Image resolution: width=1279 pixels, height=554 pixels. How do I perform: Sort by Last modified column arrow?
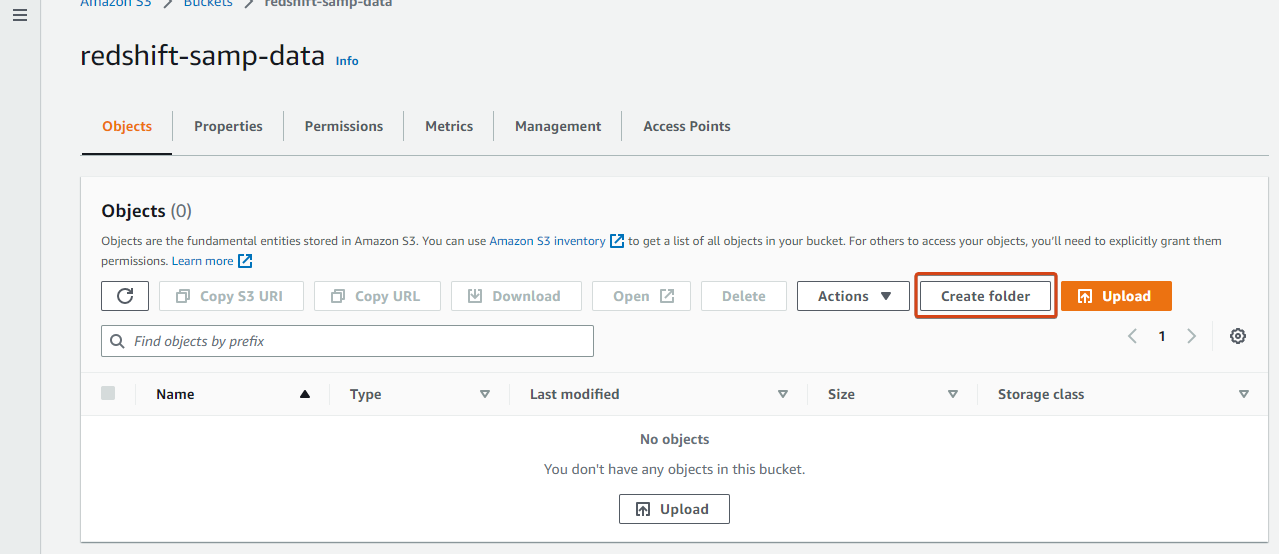tap(783, 394)
